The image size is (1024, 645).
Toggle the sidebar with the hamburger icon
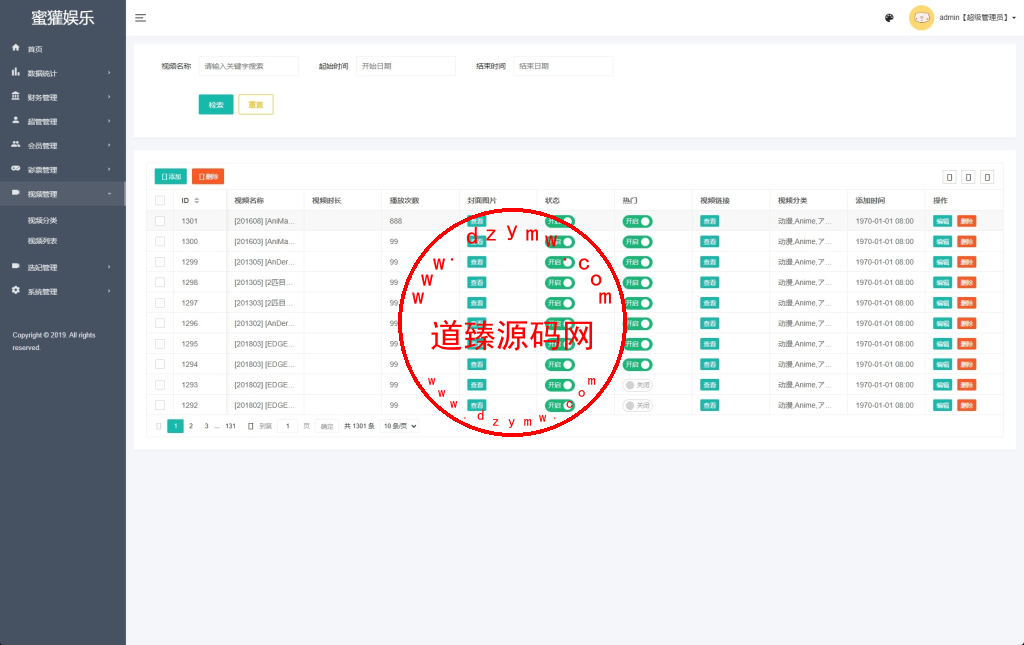click(140, 18)
